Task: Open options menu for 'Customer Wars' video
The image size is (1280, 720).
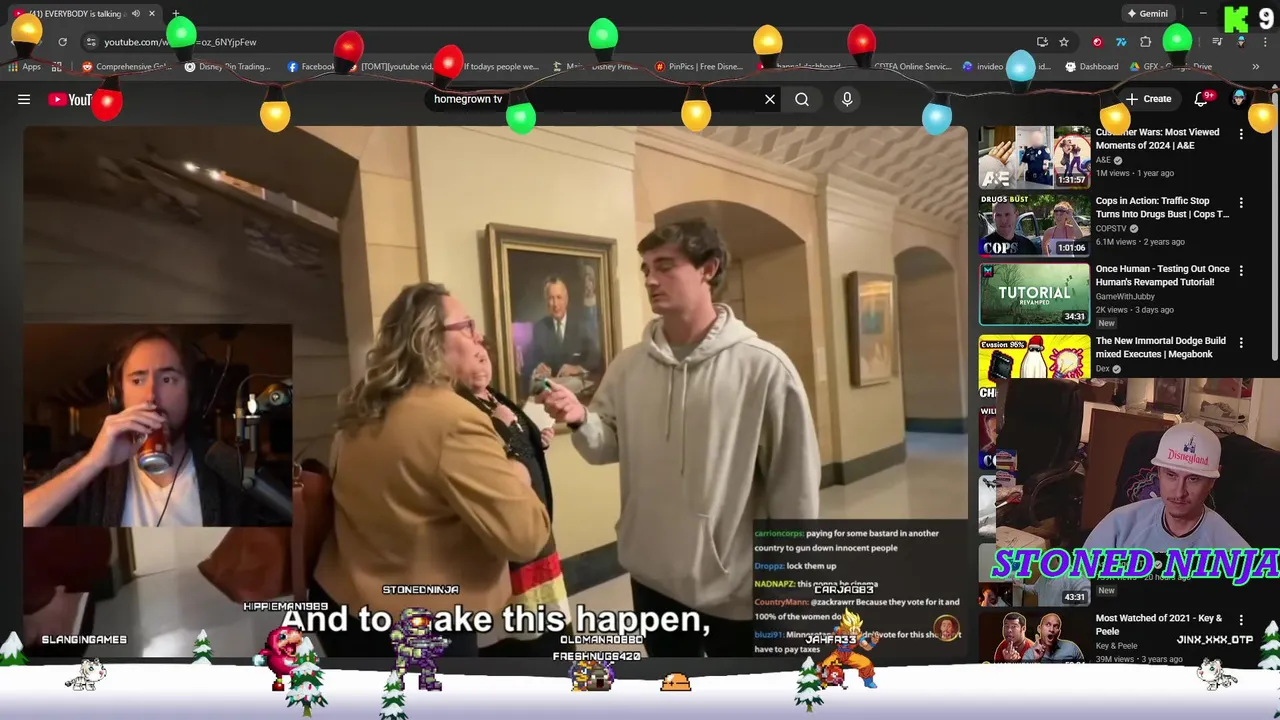Action: [x=1241, y=134]
